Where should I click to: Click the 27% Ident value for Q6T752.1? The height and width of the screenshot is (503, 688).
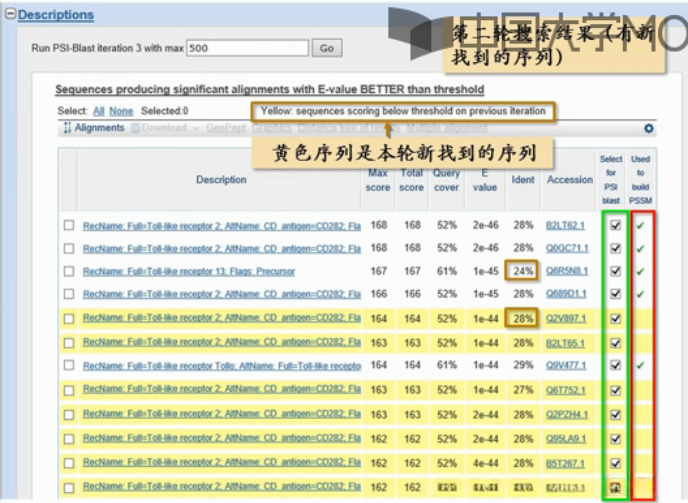[x=523, y=390]
